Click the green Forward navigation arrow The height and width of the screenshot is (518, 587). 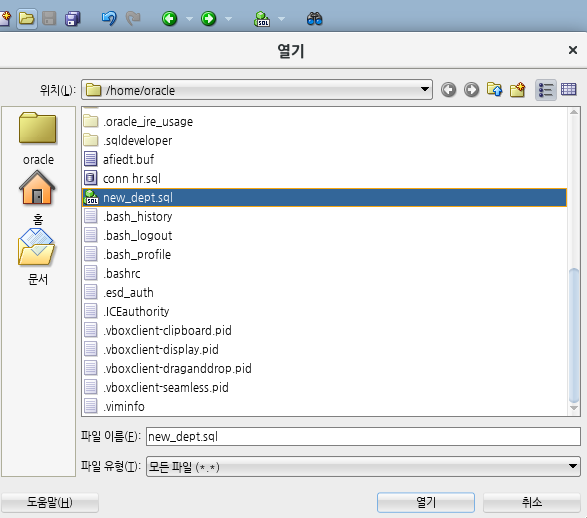(209, 18)
